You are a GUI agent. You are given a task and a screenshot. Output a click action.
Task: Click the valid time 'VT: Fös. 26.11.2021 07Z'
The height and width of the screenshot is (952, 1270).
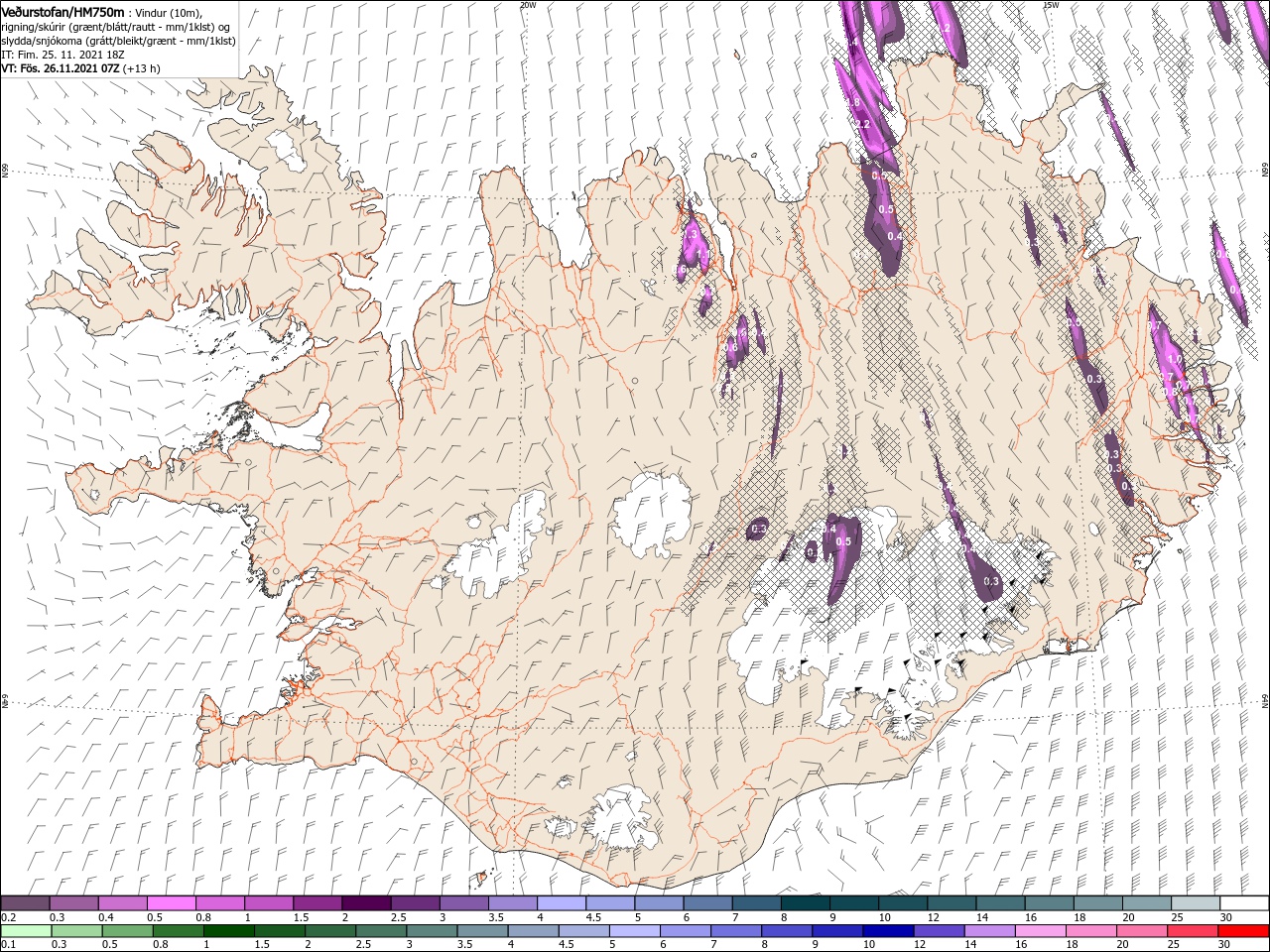[x=62, y=68]
